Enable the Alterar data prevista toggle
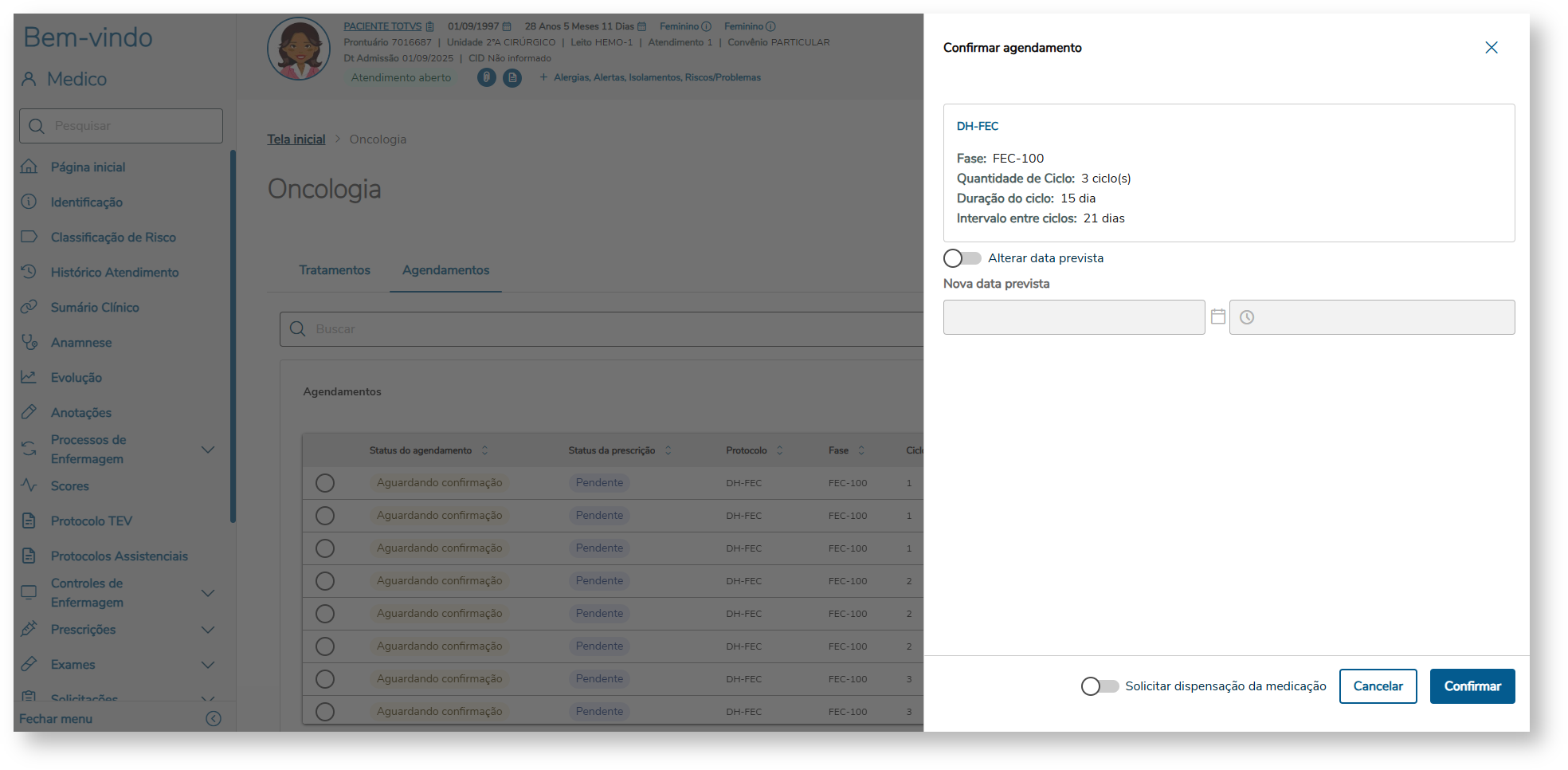 (962, 258)
